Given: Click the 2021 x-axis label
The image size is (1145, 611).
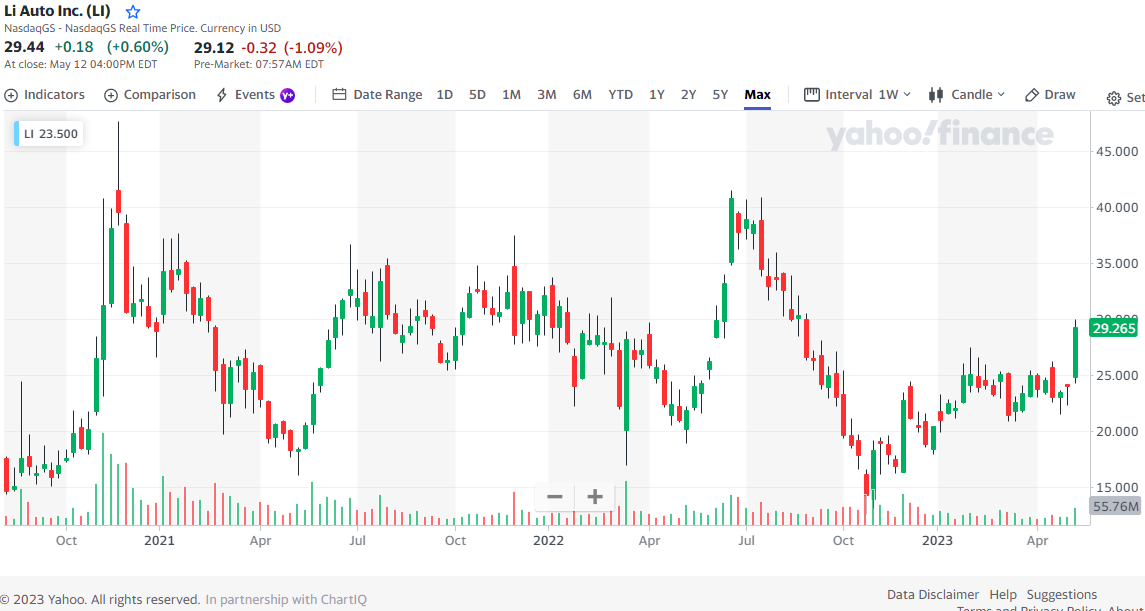Looking at the screenshot, I should 159,541.
